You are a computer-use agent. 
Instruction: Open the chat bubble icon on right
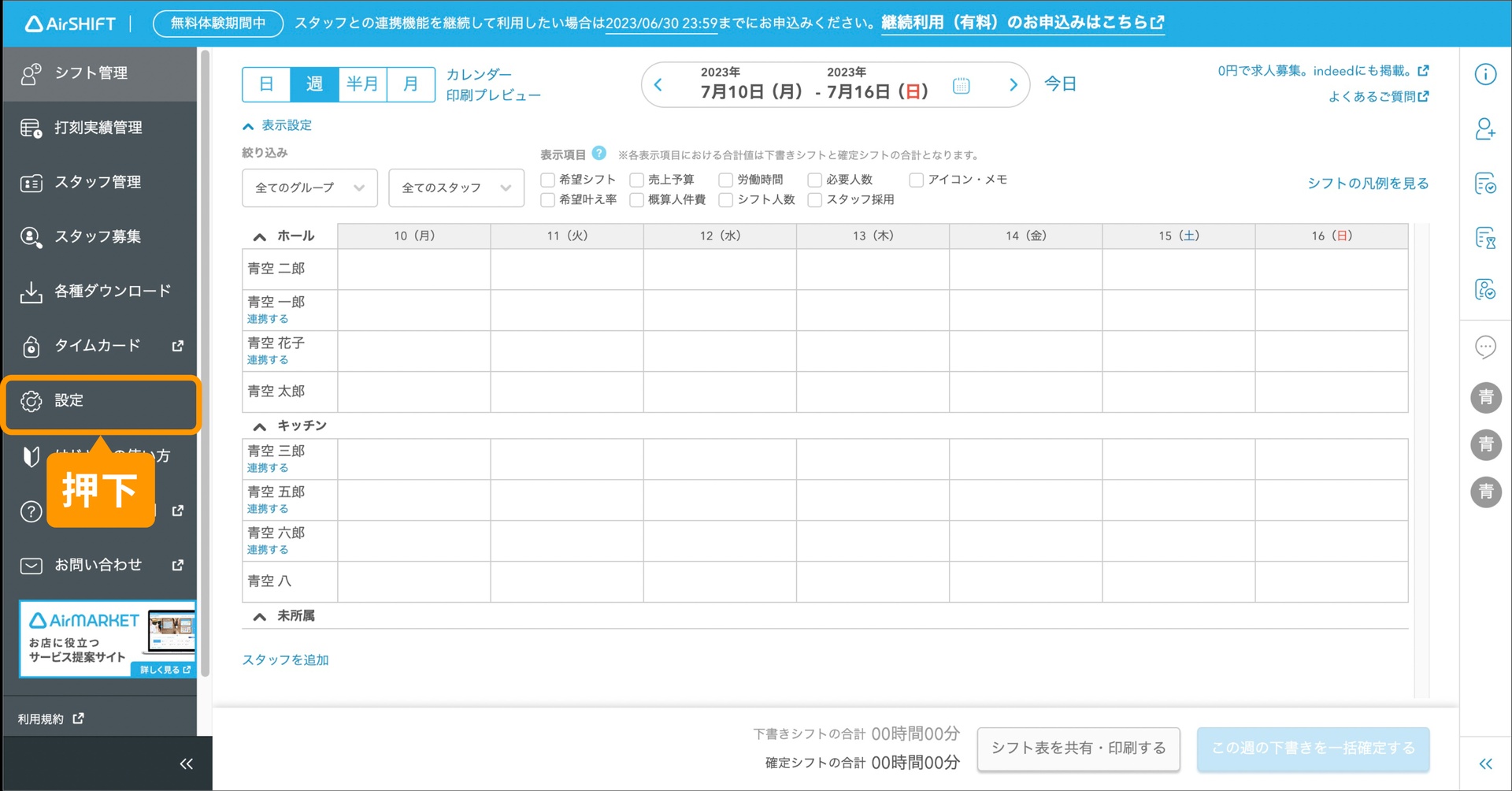pyautogui.click(x=1485, y=347)
